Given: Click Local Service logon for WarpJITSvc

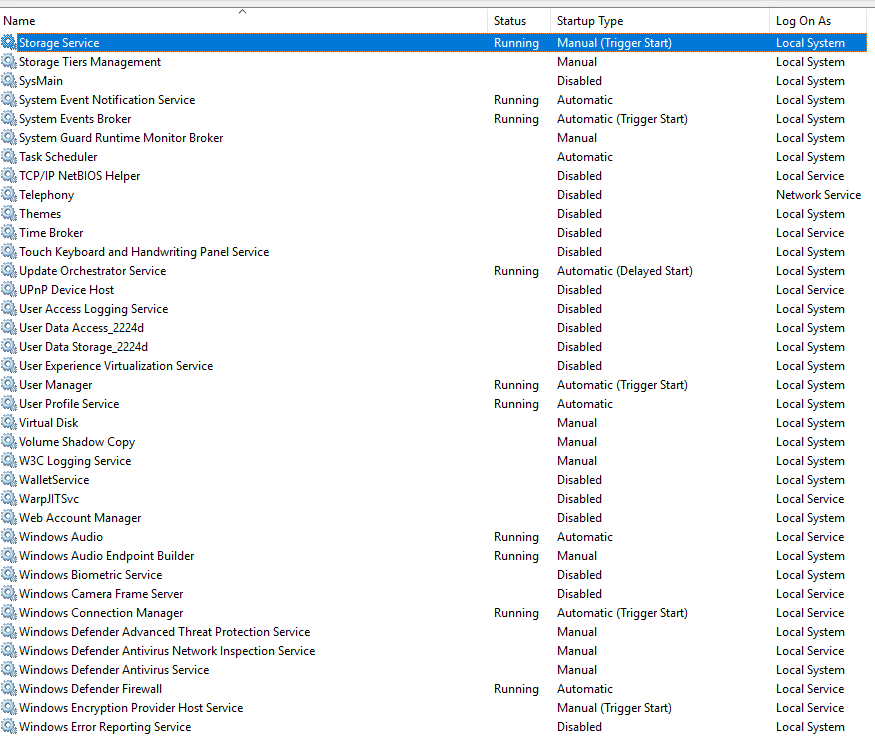Looking at the screenshot, I should coord(810,498).
